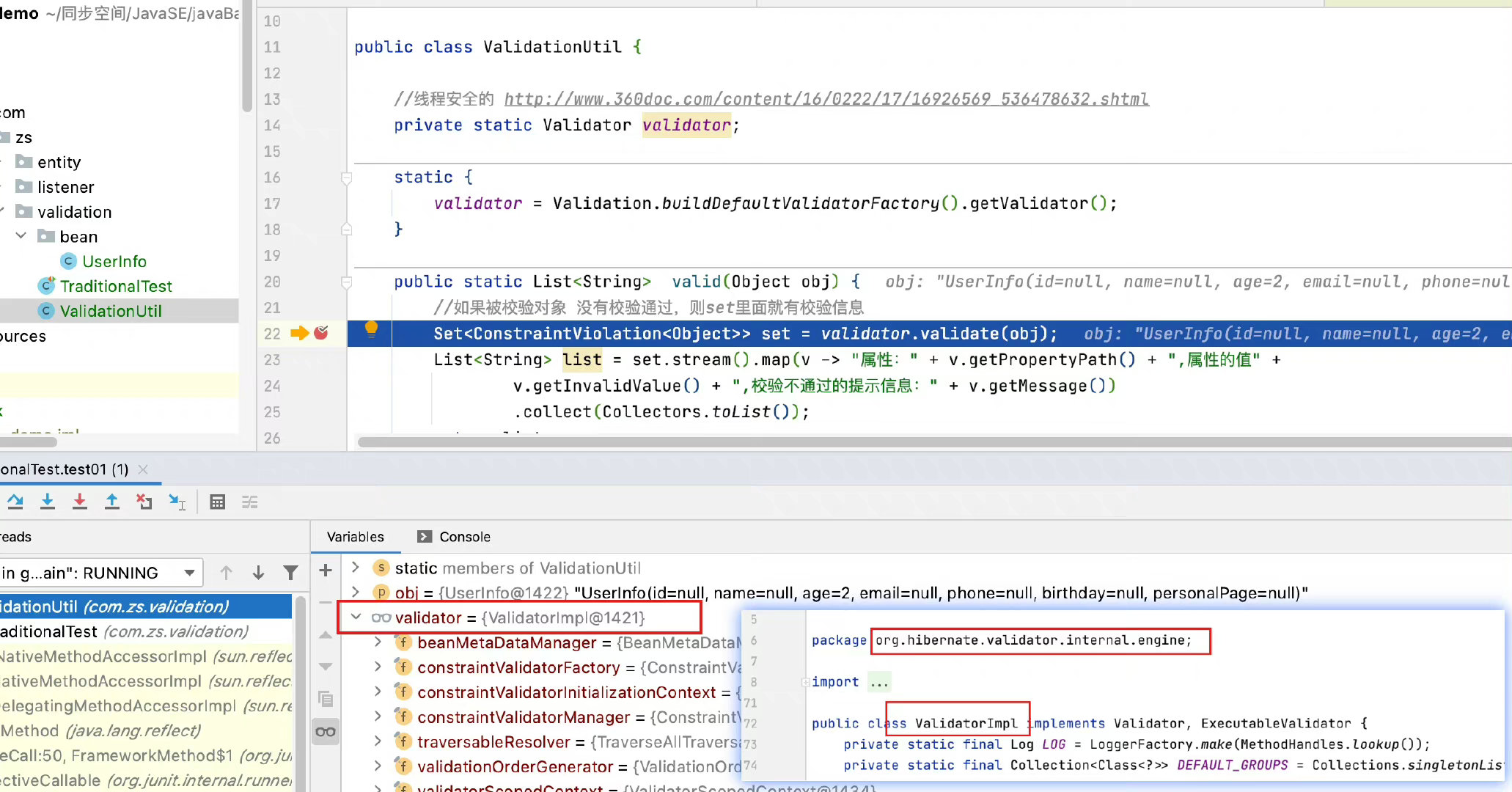Click the New Watch plus icon
1512x792 pixels.
coord(326,570)
